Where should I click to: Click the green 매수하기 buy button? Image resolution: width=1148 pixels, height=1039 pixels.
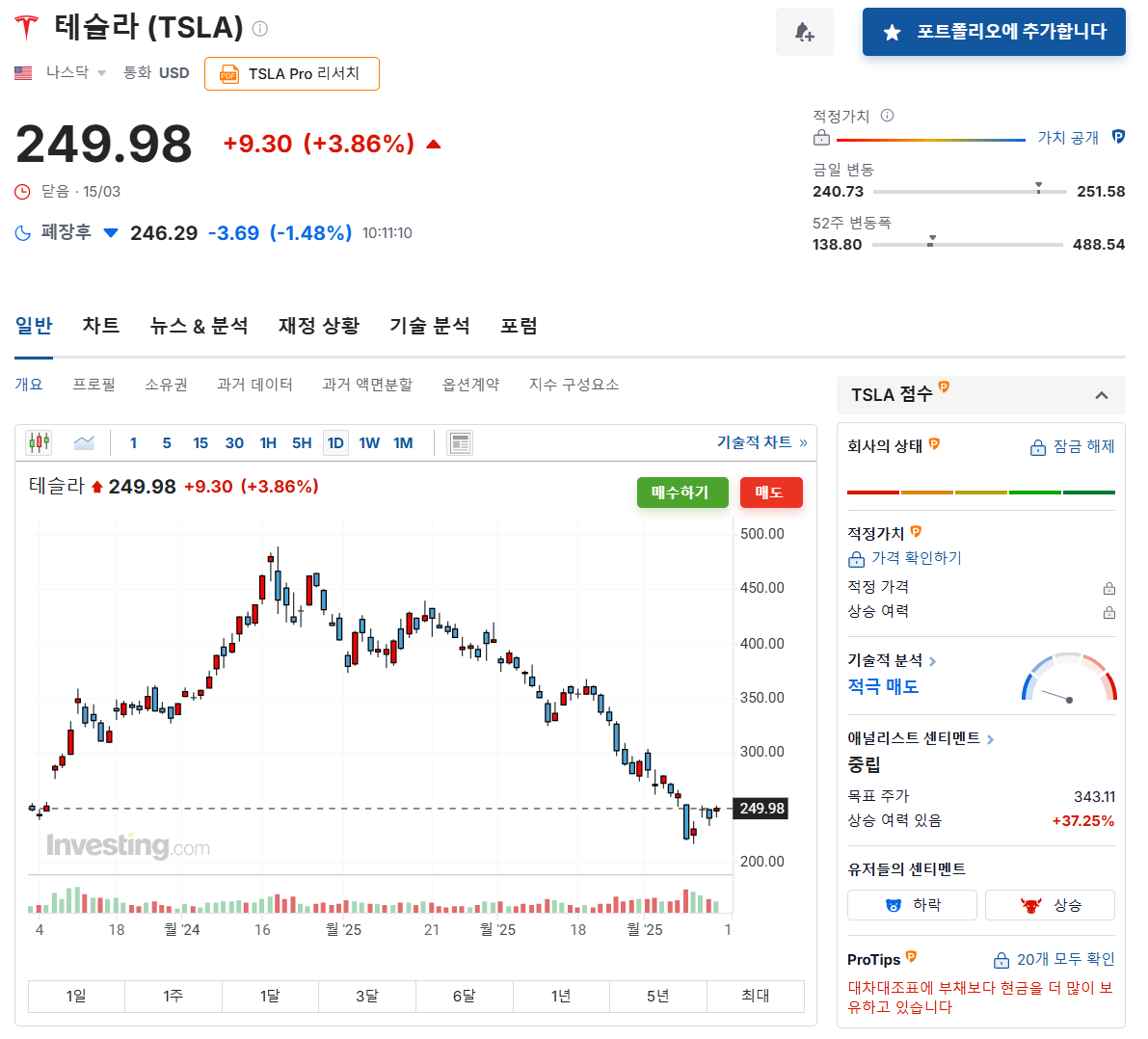[x=682, y=492]
